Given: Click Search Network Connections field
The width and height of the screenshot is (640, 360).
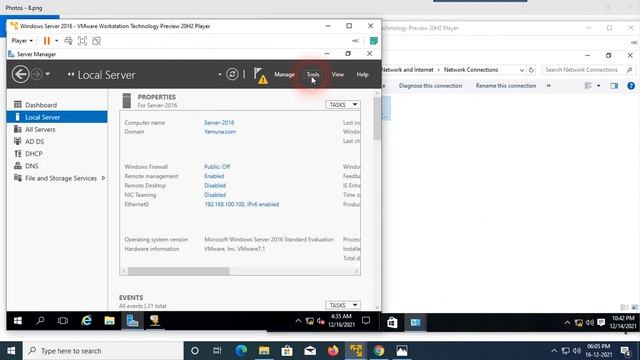Looking at the screenshot, I should click(589, 70).
